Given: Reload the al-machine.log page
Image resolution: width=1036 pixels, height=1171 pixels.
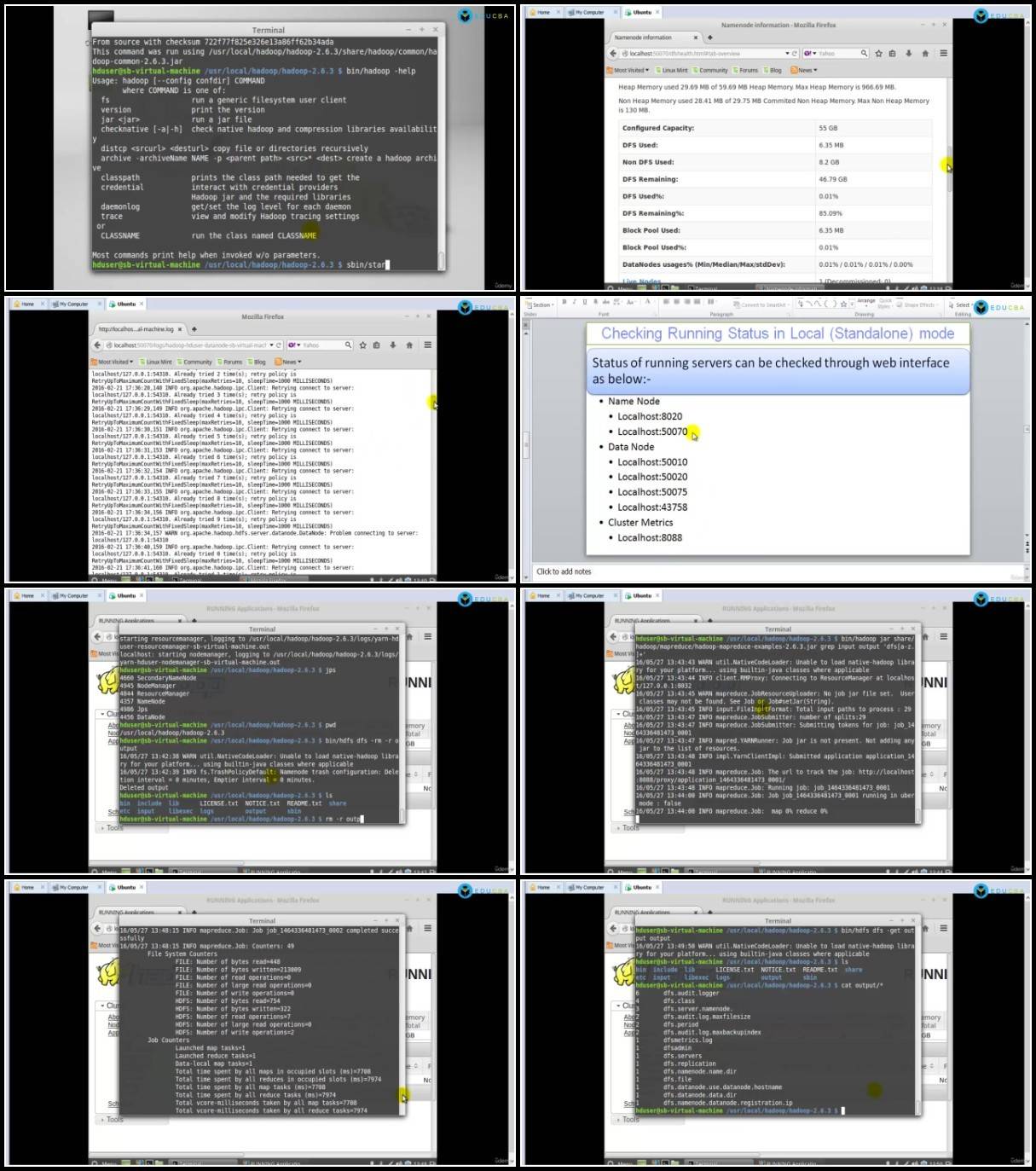Looking at the screenshot, I should (280, 345).
